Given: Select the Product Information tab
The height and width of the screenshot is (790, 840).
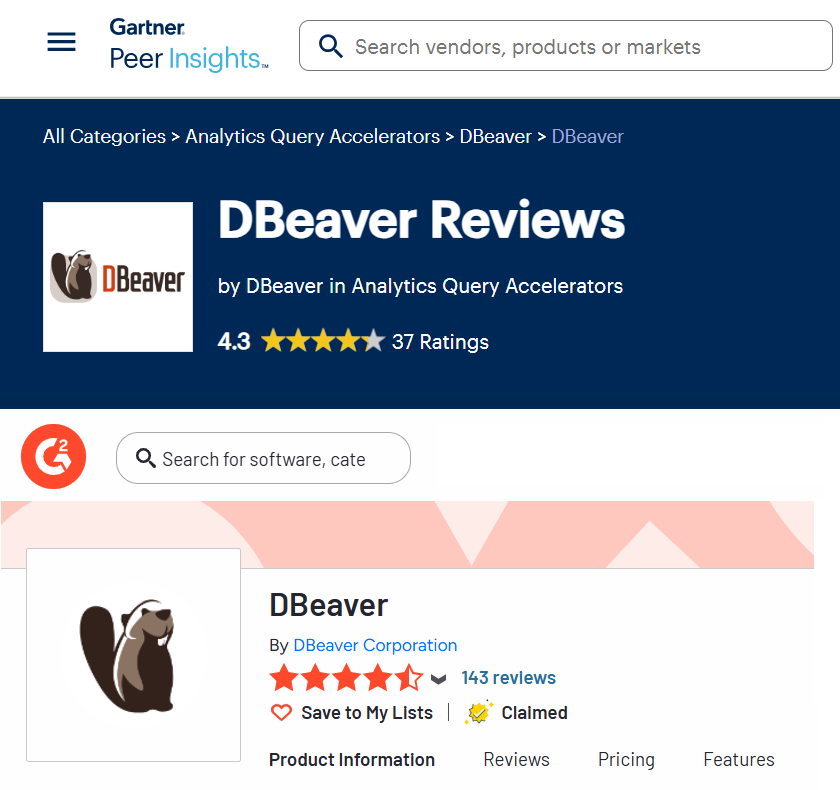Looking at the screenshot, I should click(352, 760).
